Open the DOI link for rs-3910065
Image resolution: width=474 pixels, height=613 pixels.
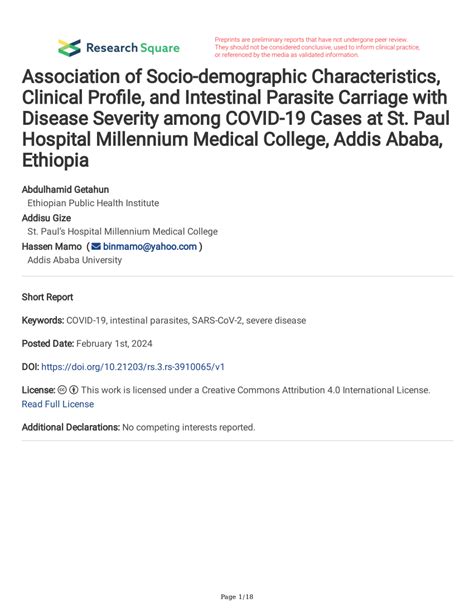[133, 367]
